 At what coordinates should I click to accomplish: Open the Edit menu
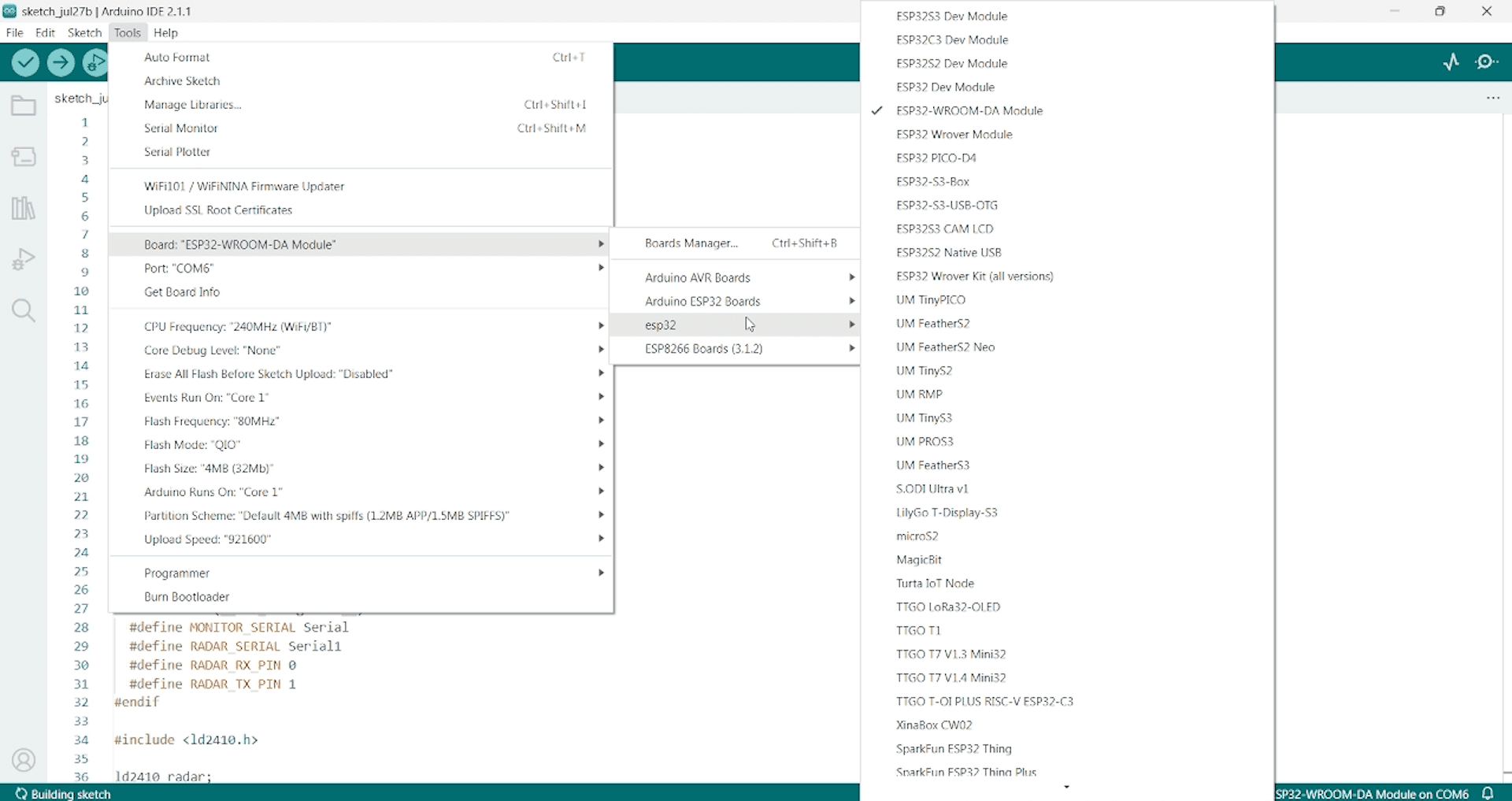point(45,32)
